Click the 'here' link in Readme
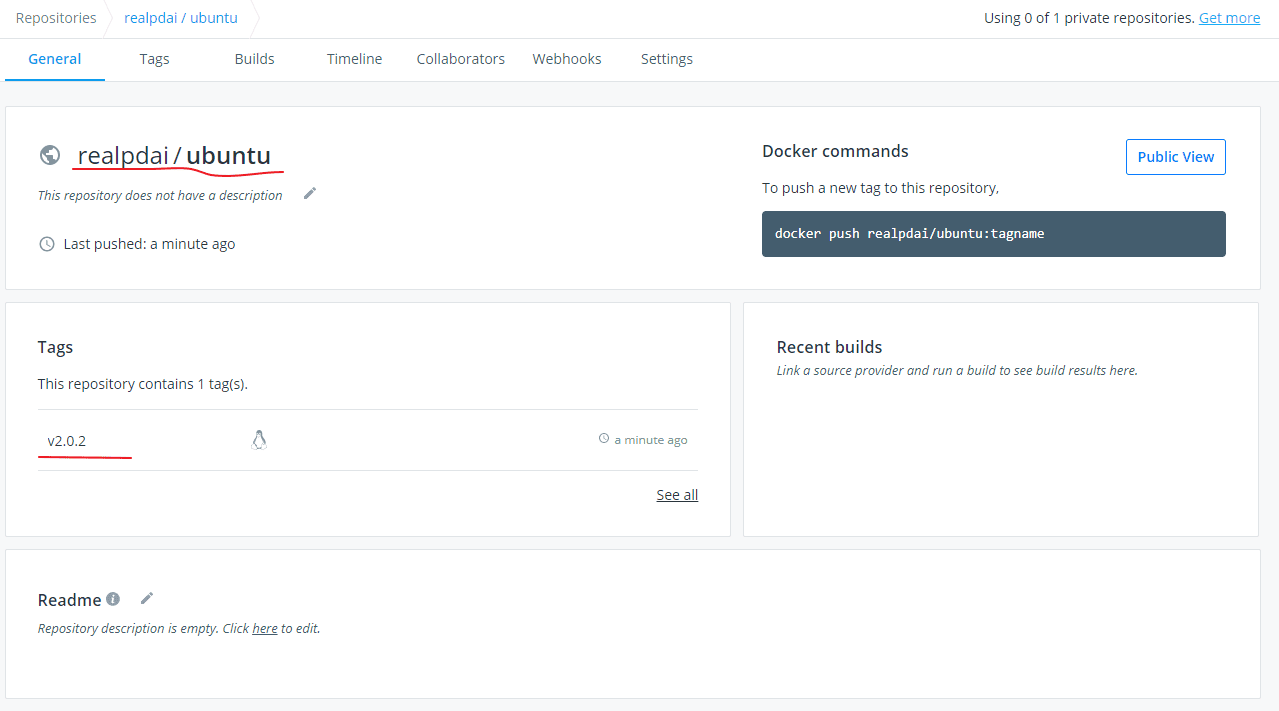Screen dimensions: 1279x711 coord(265,629)
